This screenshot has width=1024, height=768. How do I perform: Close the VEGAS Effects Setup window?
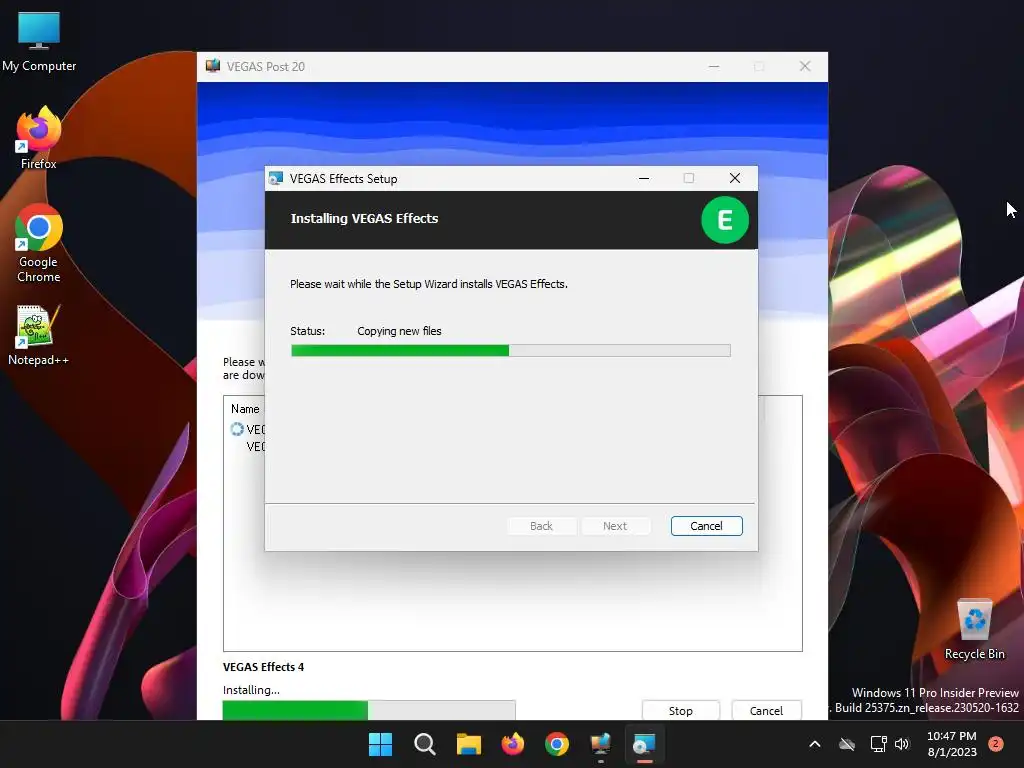pyautogui.click(x=735, y=178)
